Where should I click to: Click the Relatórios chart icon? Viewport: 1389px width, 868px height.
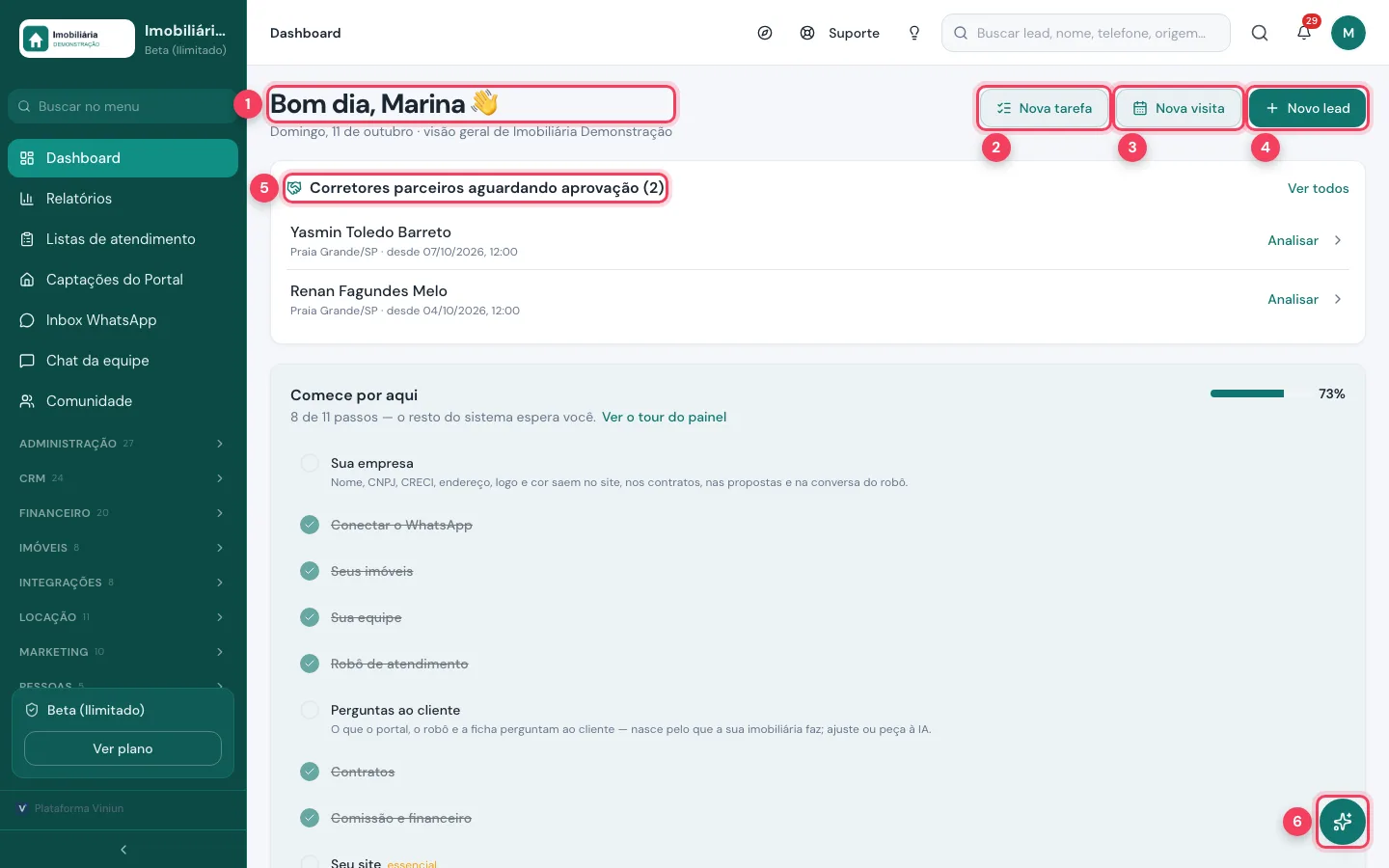point(27,199)
